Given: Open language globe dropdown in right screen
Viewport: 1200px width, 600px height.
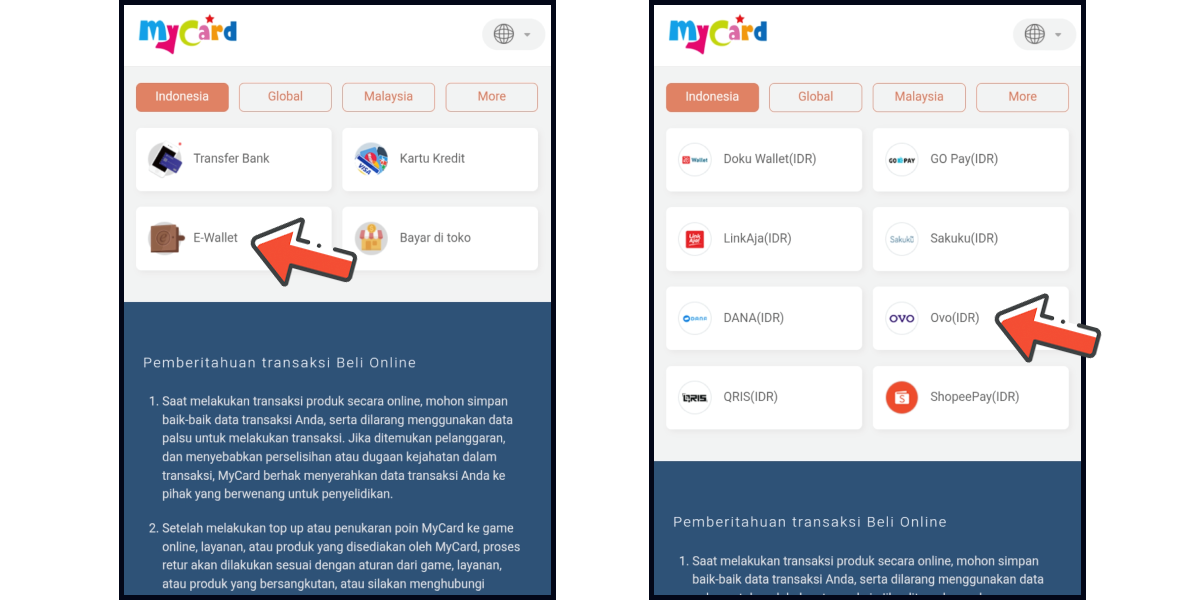Looking at the screenshot, I should tap(1044, 34).
